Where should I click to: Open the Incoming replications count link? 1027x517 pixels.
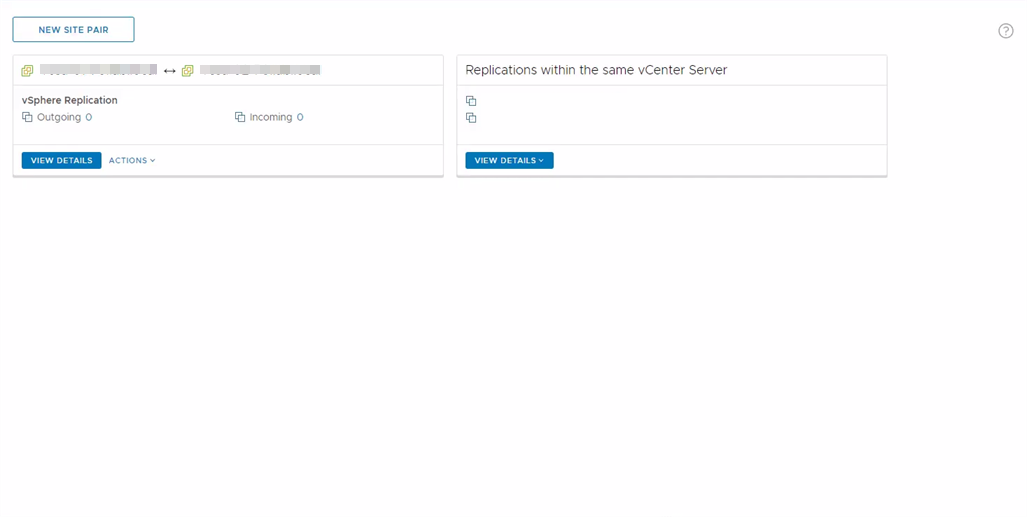coord(300,117)
